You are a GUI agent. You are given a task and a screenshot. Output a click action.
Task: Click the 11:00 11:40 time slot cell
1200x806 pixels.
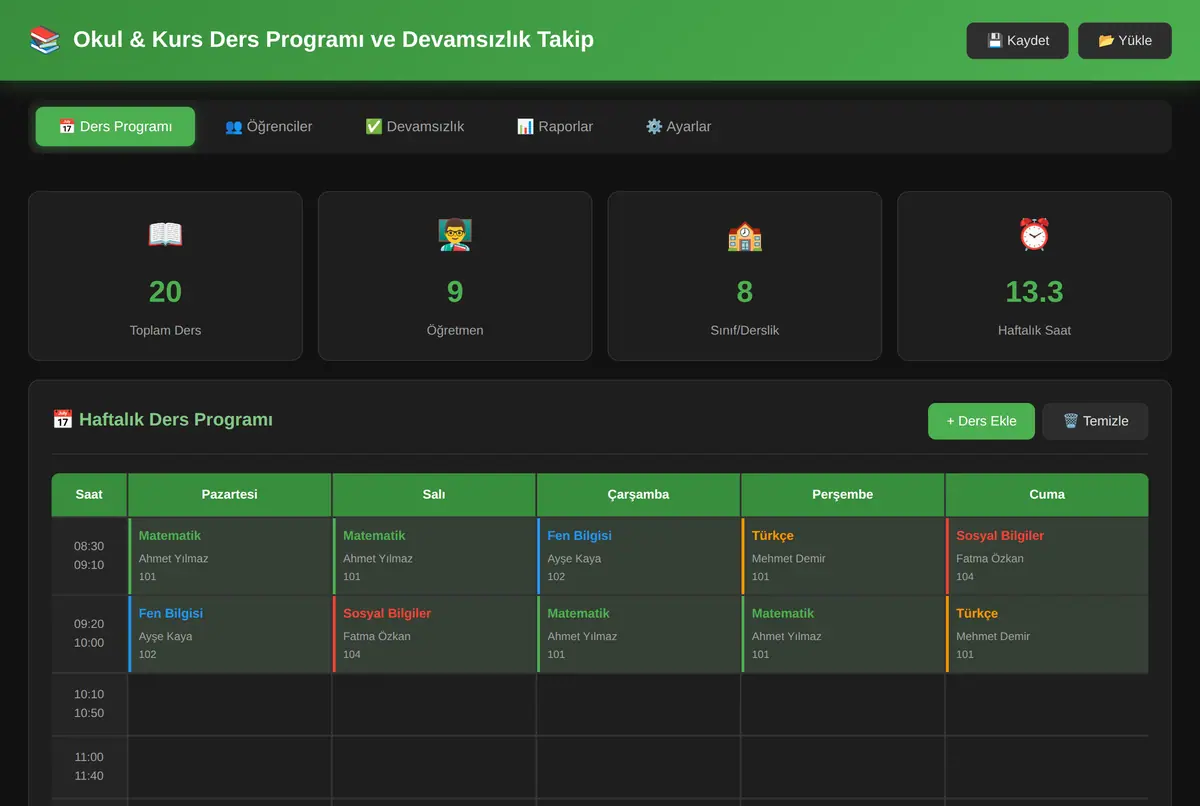[89, 767]
